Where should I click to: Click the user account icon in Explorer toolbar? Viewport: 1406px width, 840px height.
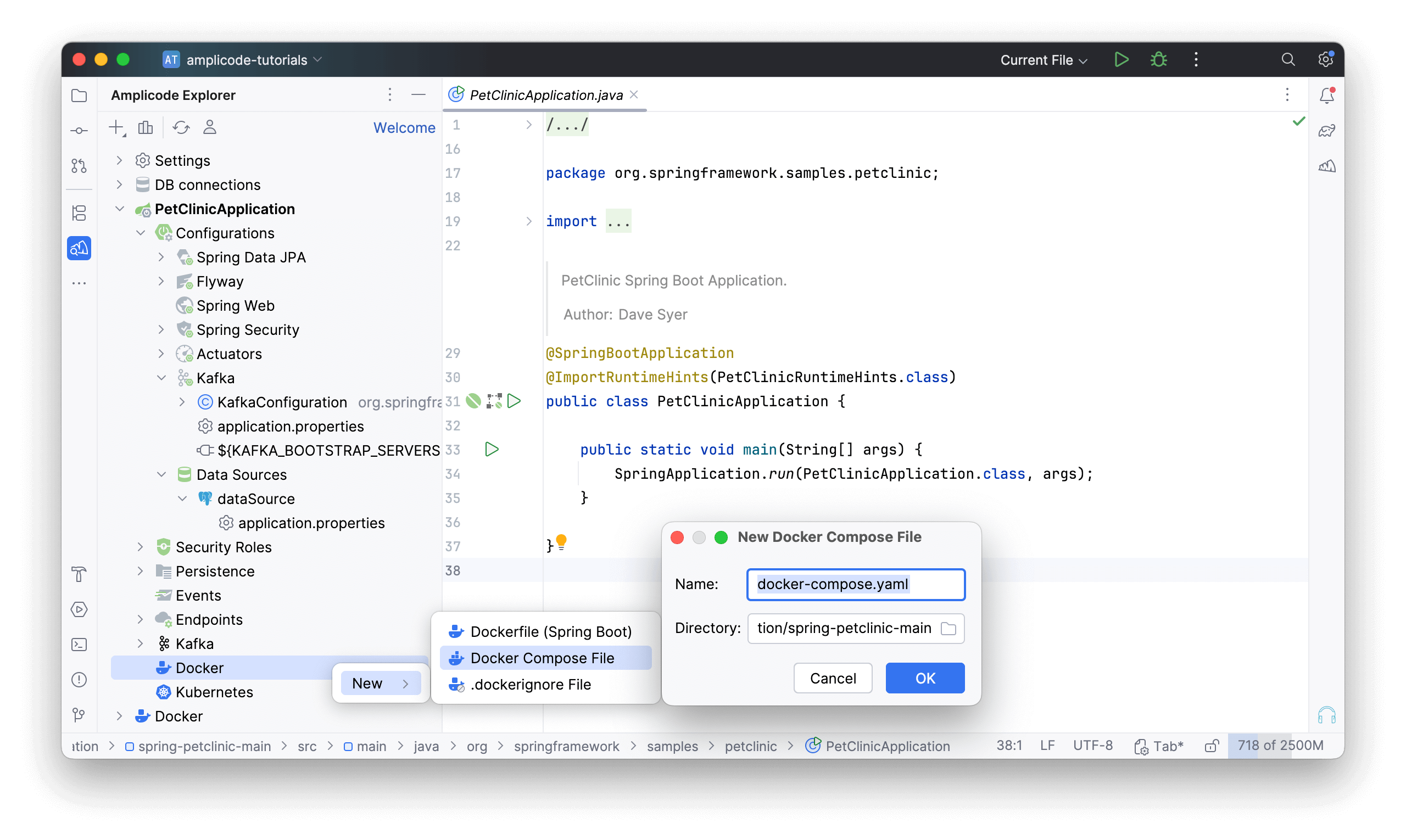pos(209,128)
